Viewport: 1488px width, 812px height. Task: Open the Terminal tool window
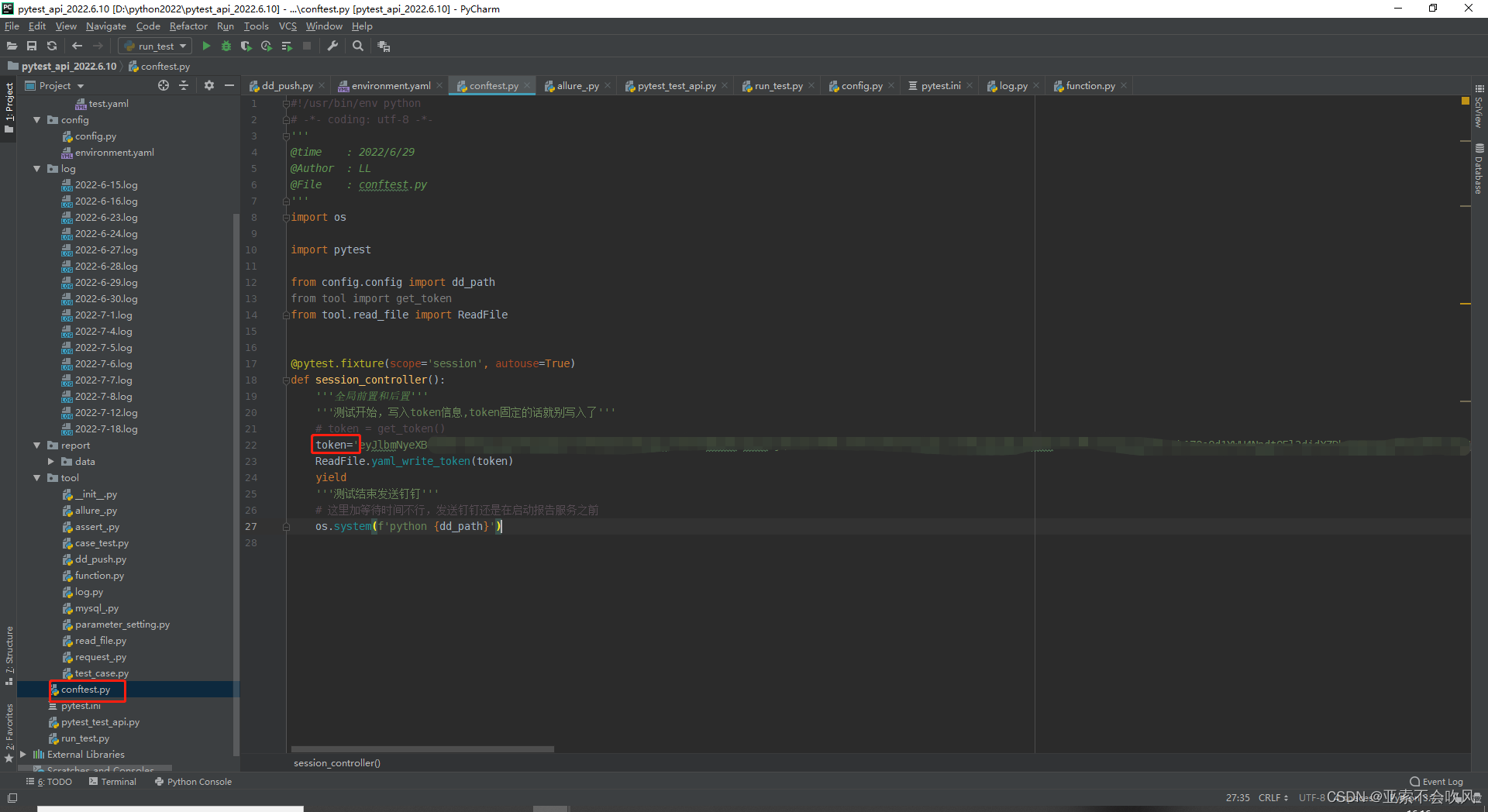112,782
